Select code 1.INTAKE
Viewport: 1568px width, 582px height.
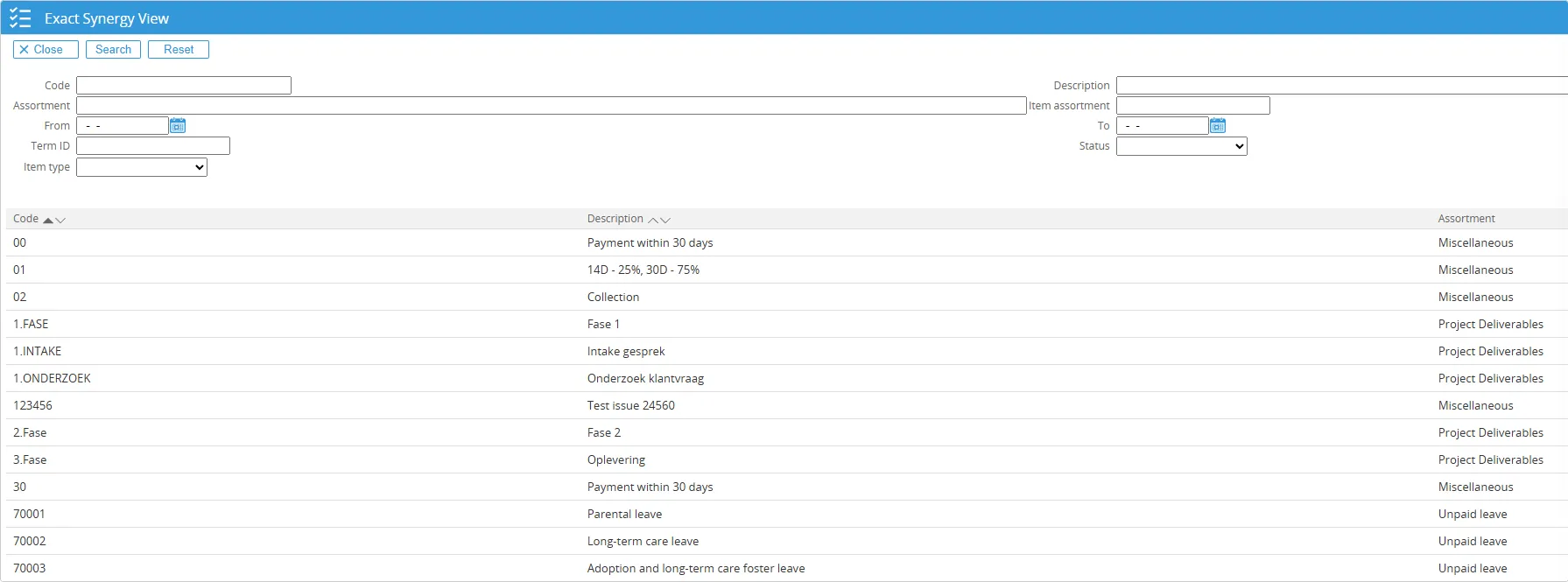(38, 352)
